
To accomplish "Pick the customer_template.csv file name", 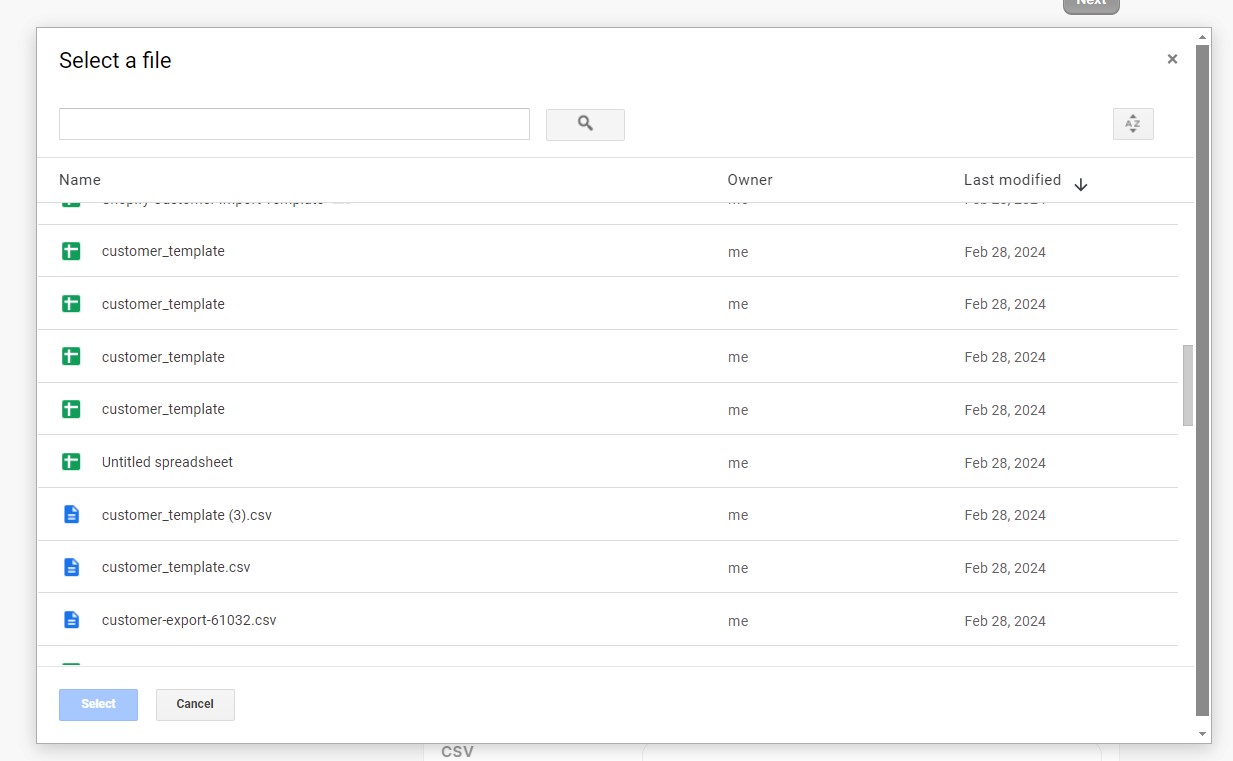I will [x=176, y=567].
